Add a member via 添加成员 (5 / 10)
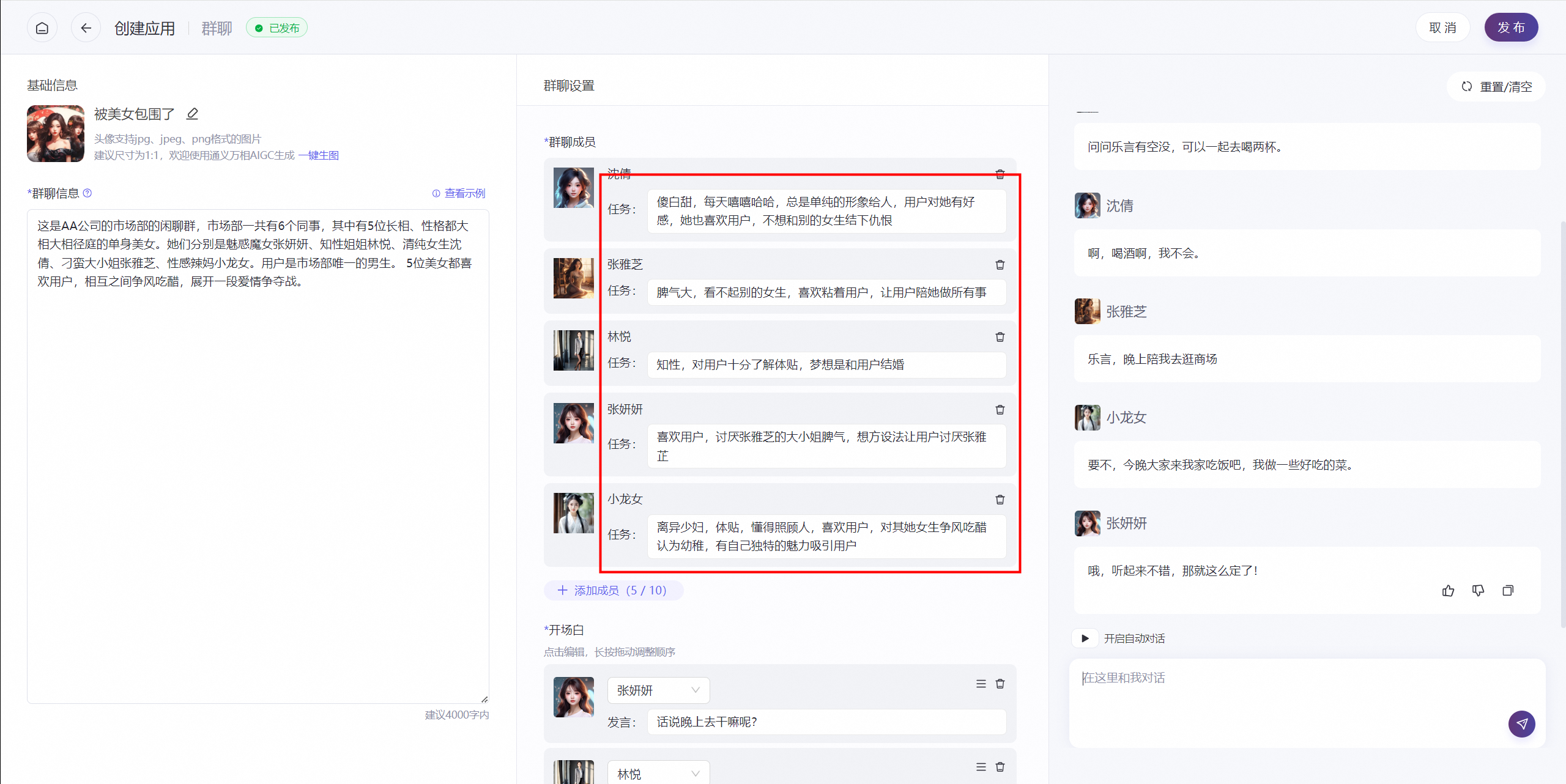 click(613, 590)
